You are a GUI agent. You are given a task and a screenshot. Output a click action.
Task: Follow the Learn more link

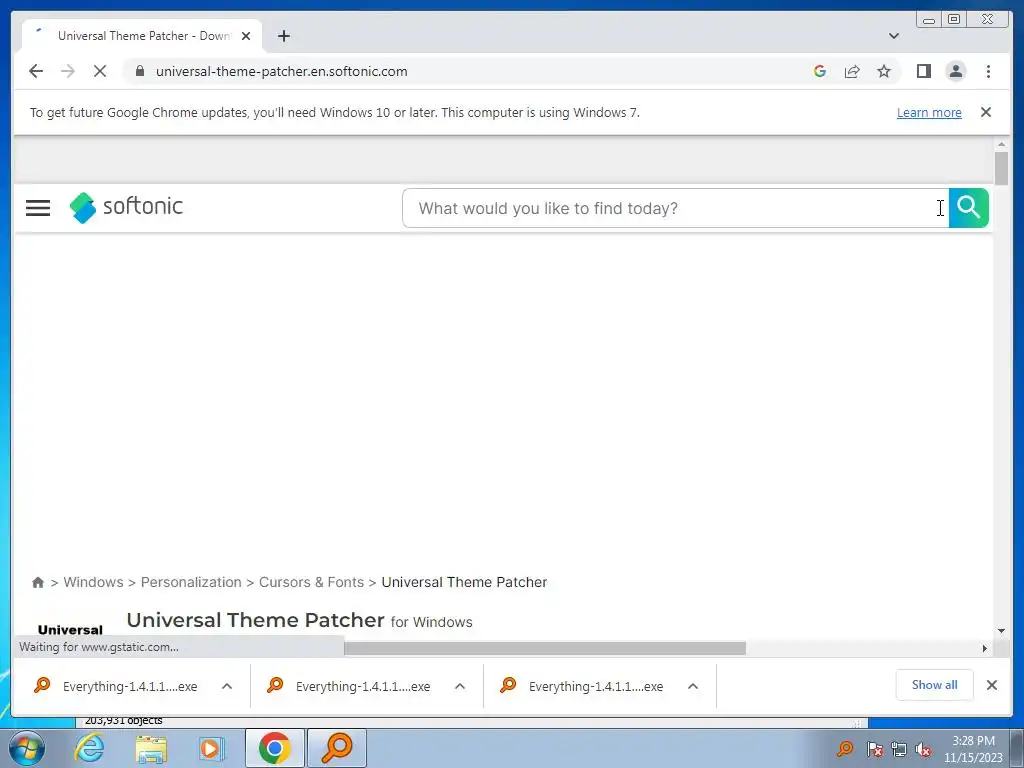(929, 112)
